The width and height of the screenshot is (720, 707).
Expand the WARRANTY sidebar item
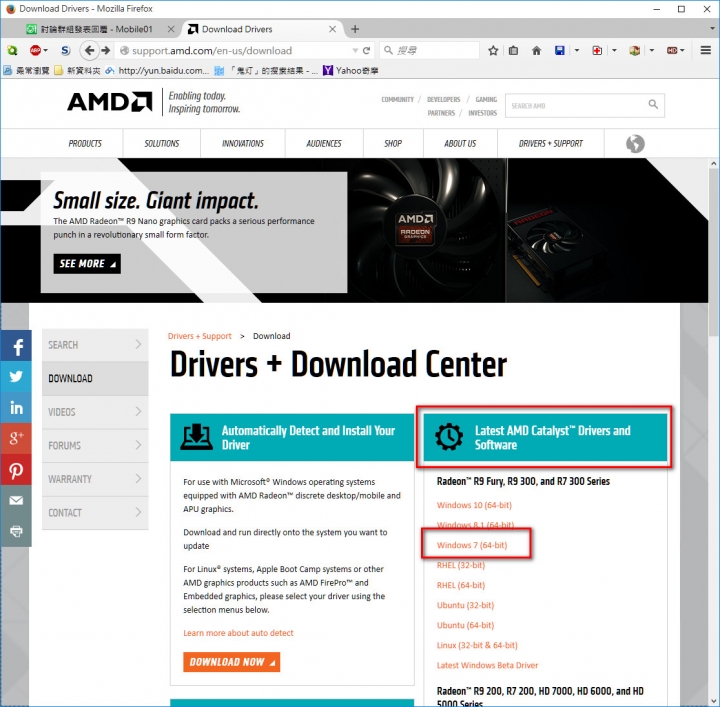[x=95, y=479]
